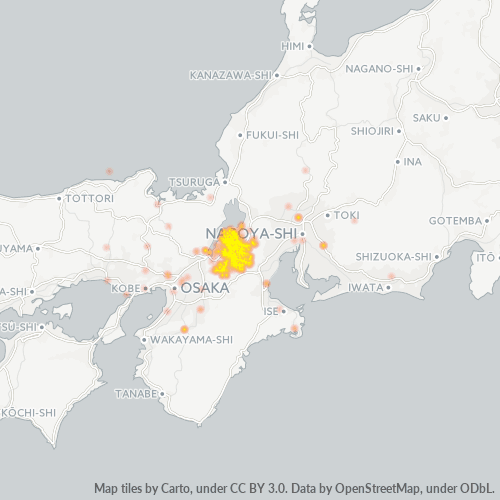Click the Osaka city label

(x=205, y=288)
